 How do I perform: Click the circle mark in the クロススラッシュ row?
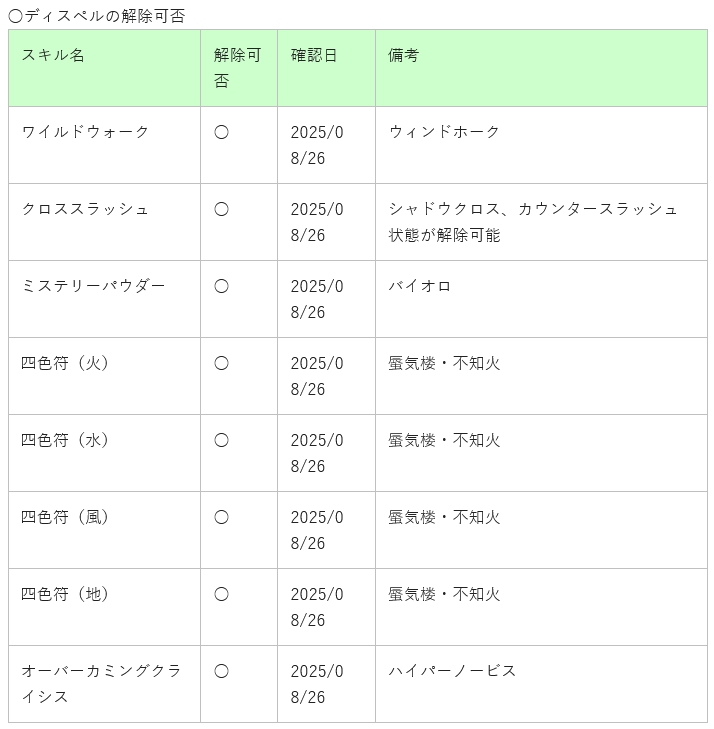(x=221, y=209)
